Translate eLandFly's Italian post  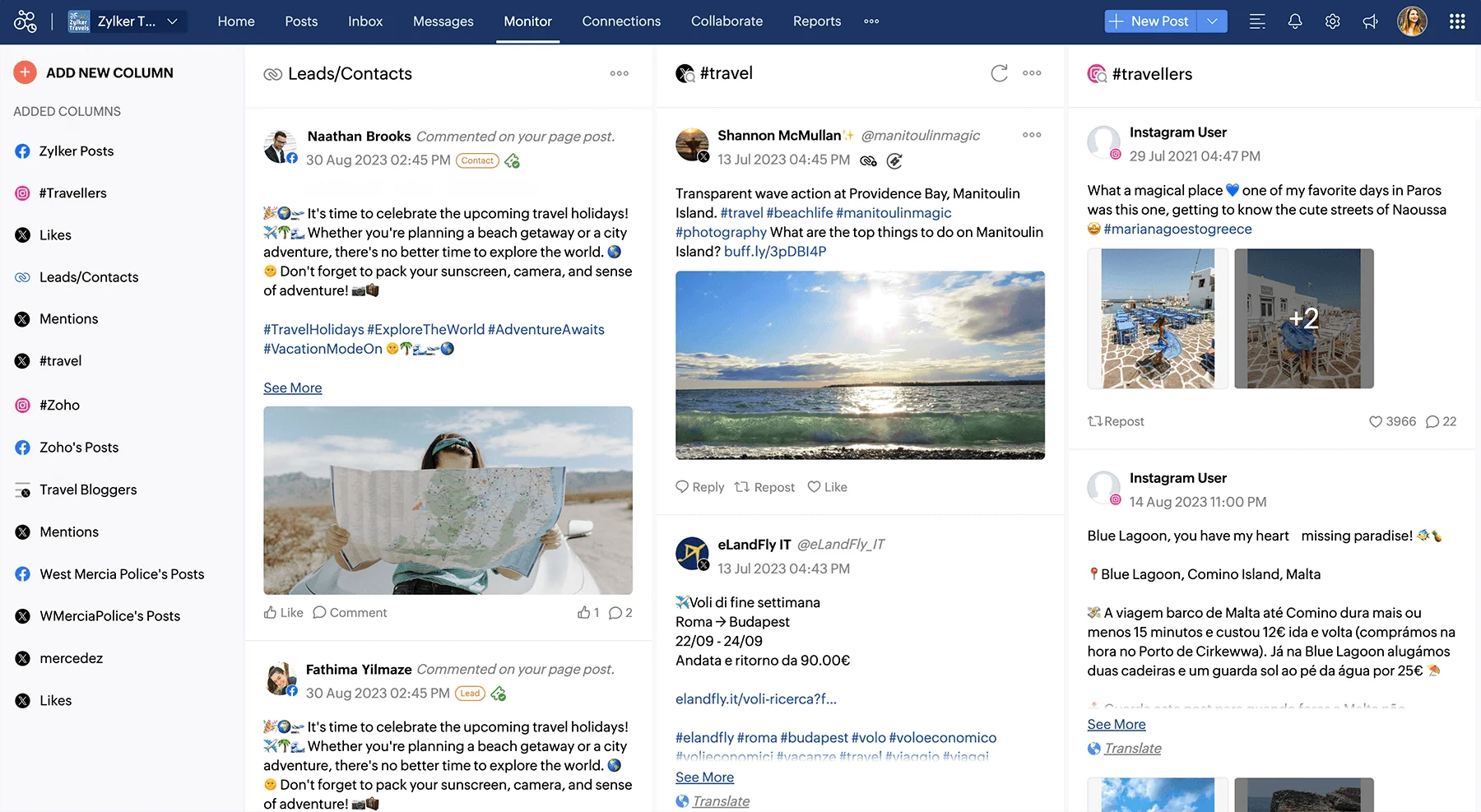click(x=721, y=800)
